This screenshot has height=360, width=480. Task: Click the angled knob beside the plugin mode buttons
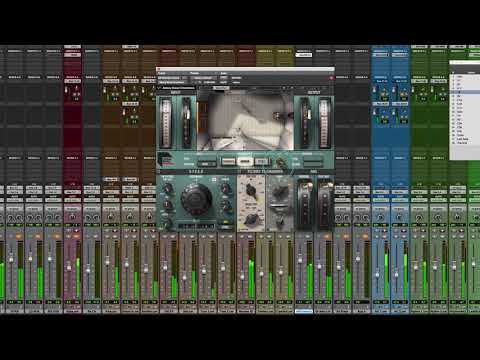281,162
